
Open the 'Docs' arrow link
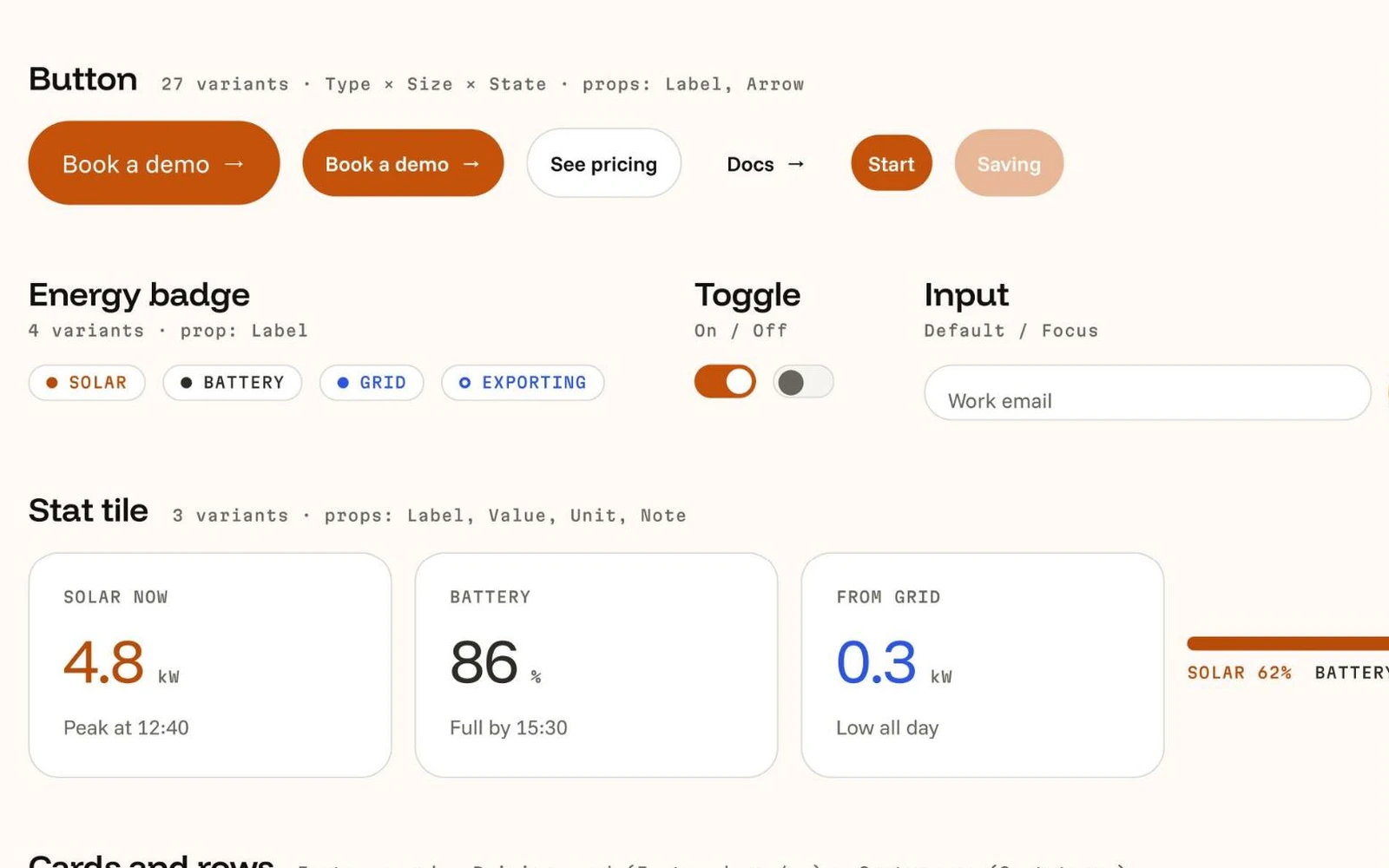pyautogui.click(x=766, y=164)
